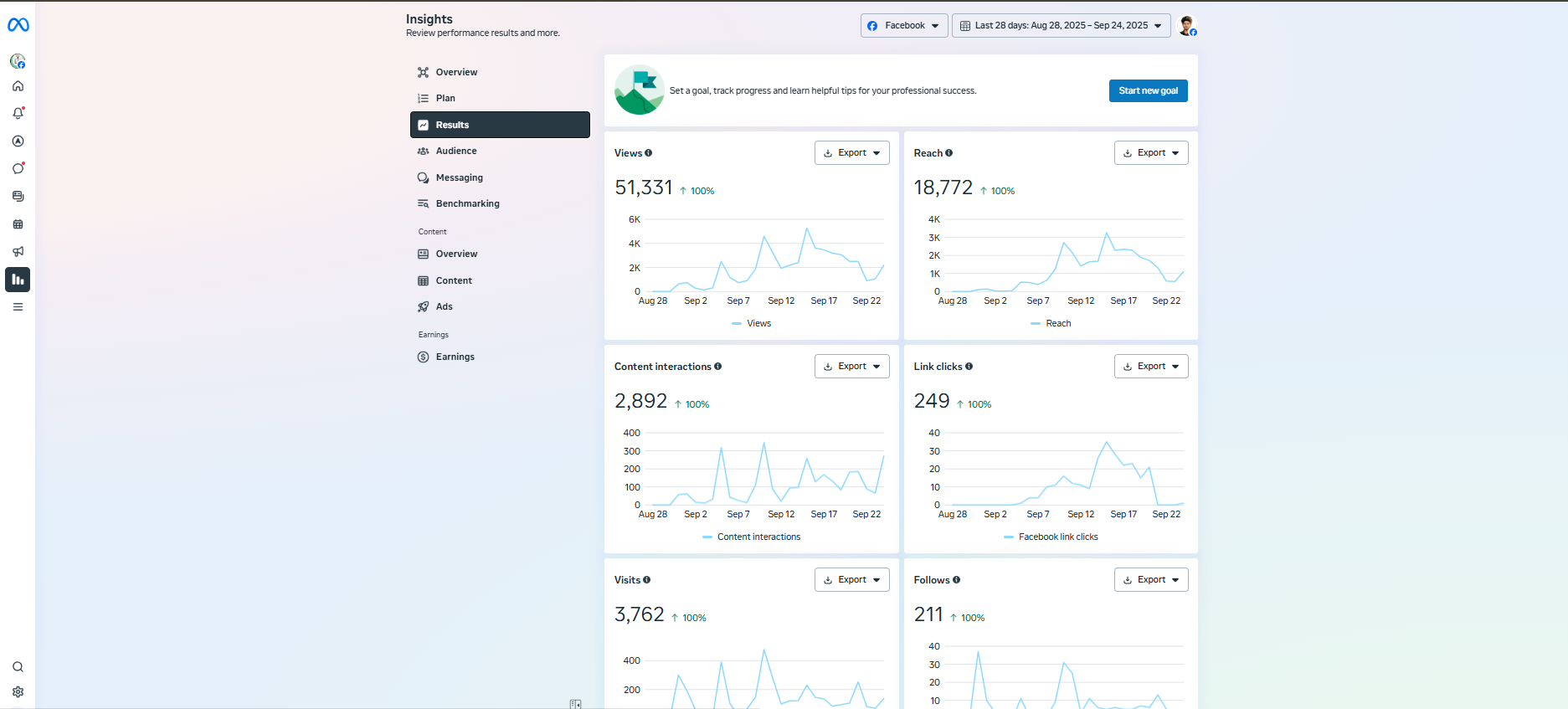Click the Home icon in left rail
The height and width of the screenshot is (709, 1568).
click(x=18, y=86)
